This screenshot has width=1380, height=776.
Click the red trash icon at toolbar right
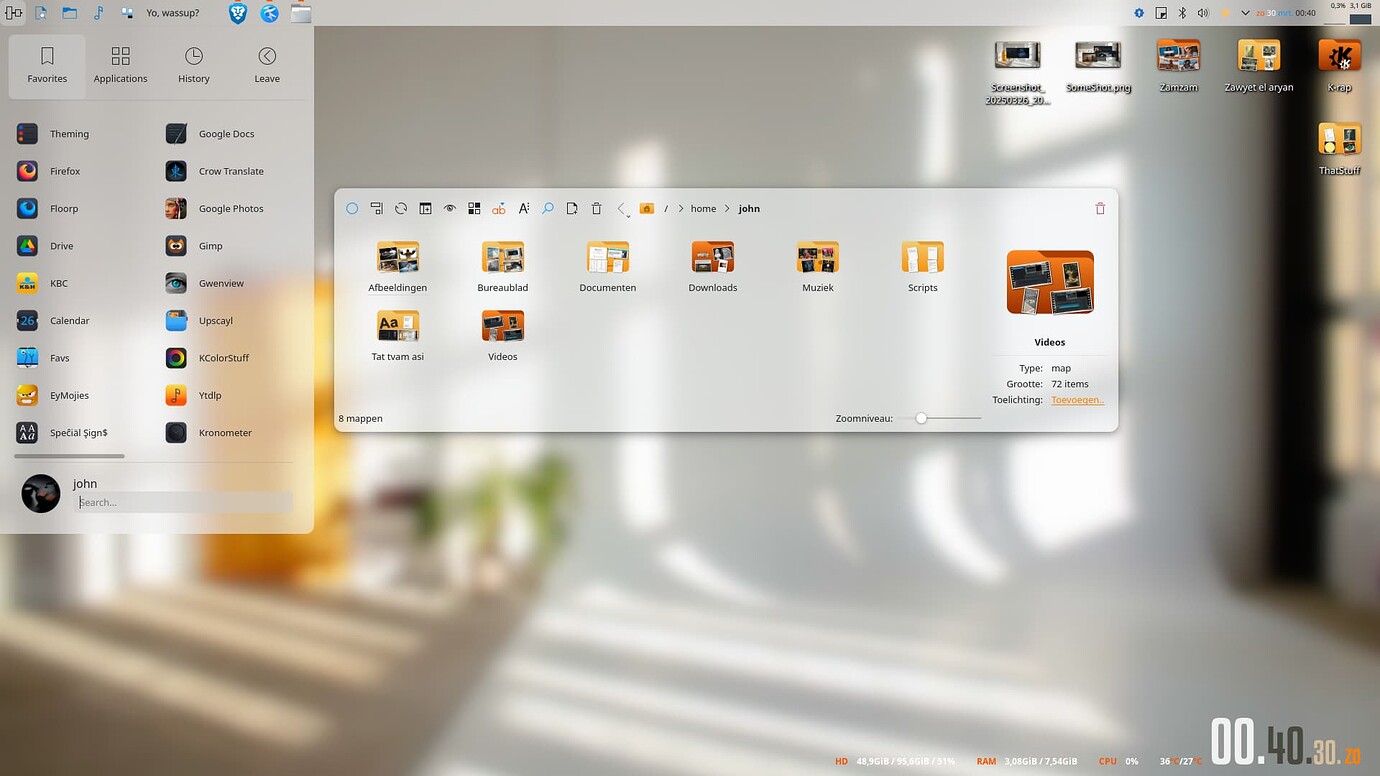point(1100,208)
